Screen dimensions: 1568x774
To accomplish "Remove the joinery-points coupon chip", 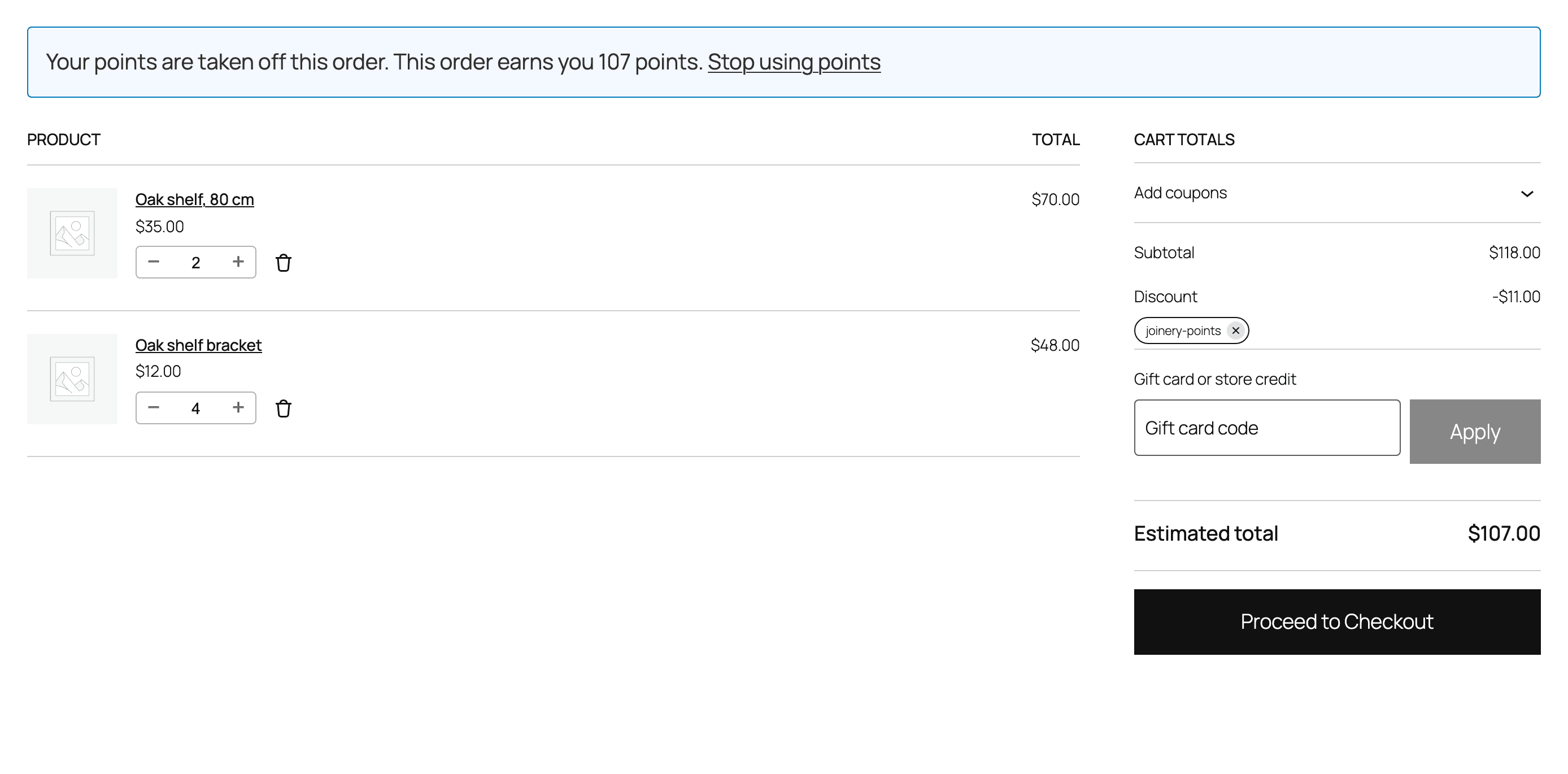I will tap(1235, 331).
